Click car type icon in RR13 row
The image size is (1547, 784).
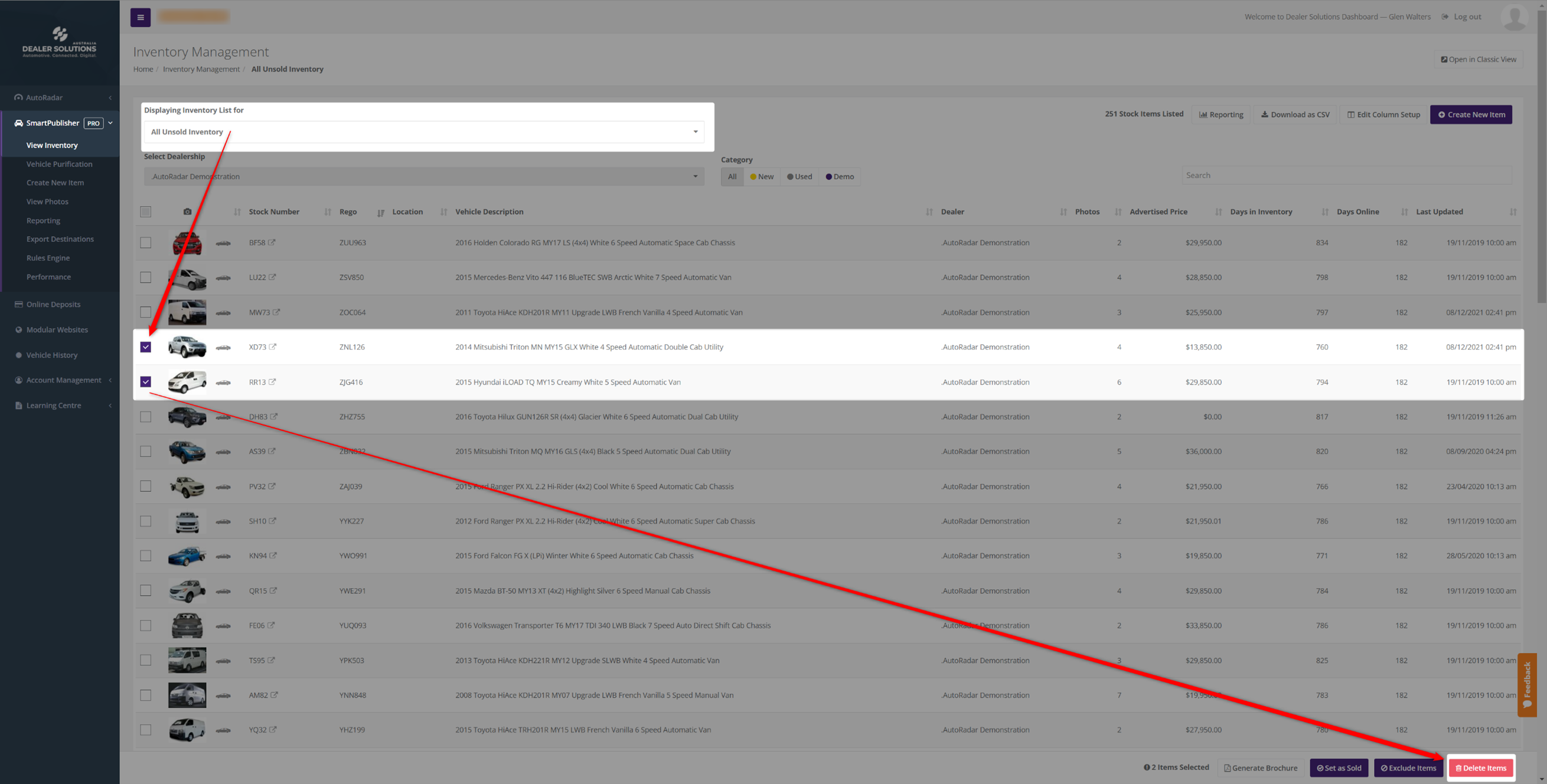[x=223, y=383]
